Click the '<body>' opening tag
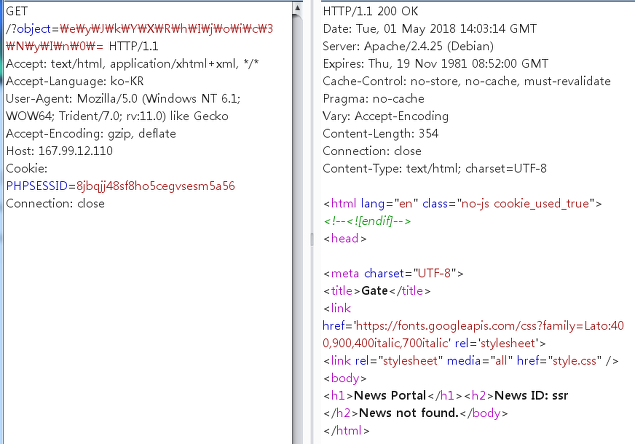635x444 pixels. [x=345, y=378]
